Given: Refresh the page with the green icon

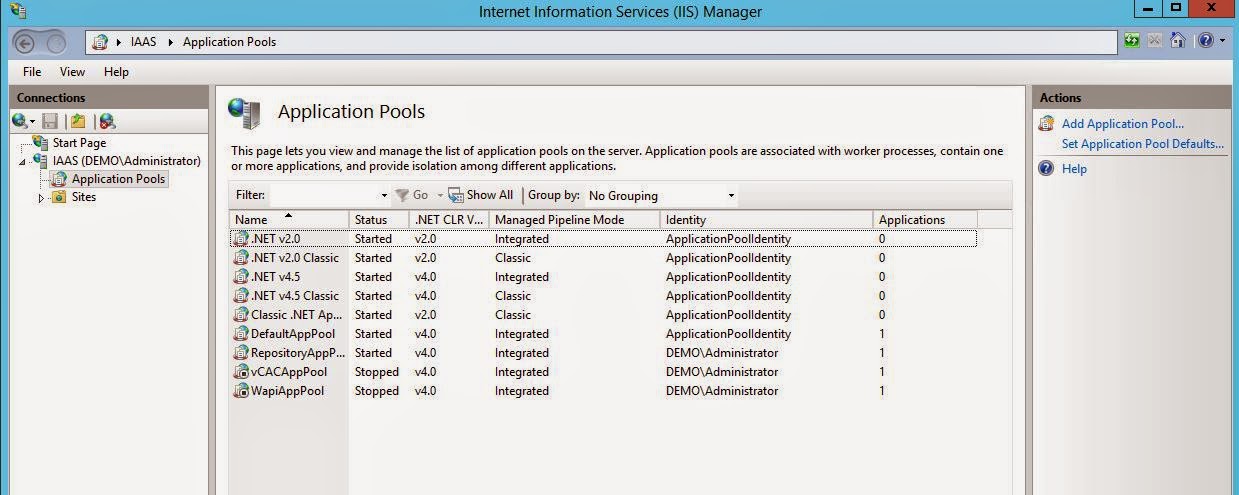Looking at the screenshot, I should 1132,41.
